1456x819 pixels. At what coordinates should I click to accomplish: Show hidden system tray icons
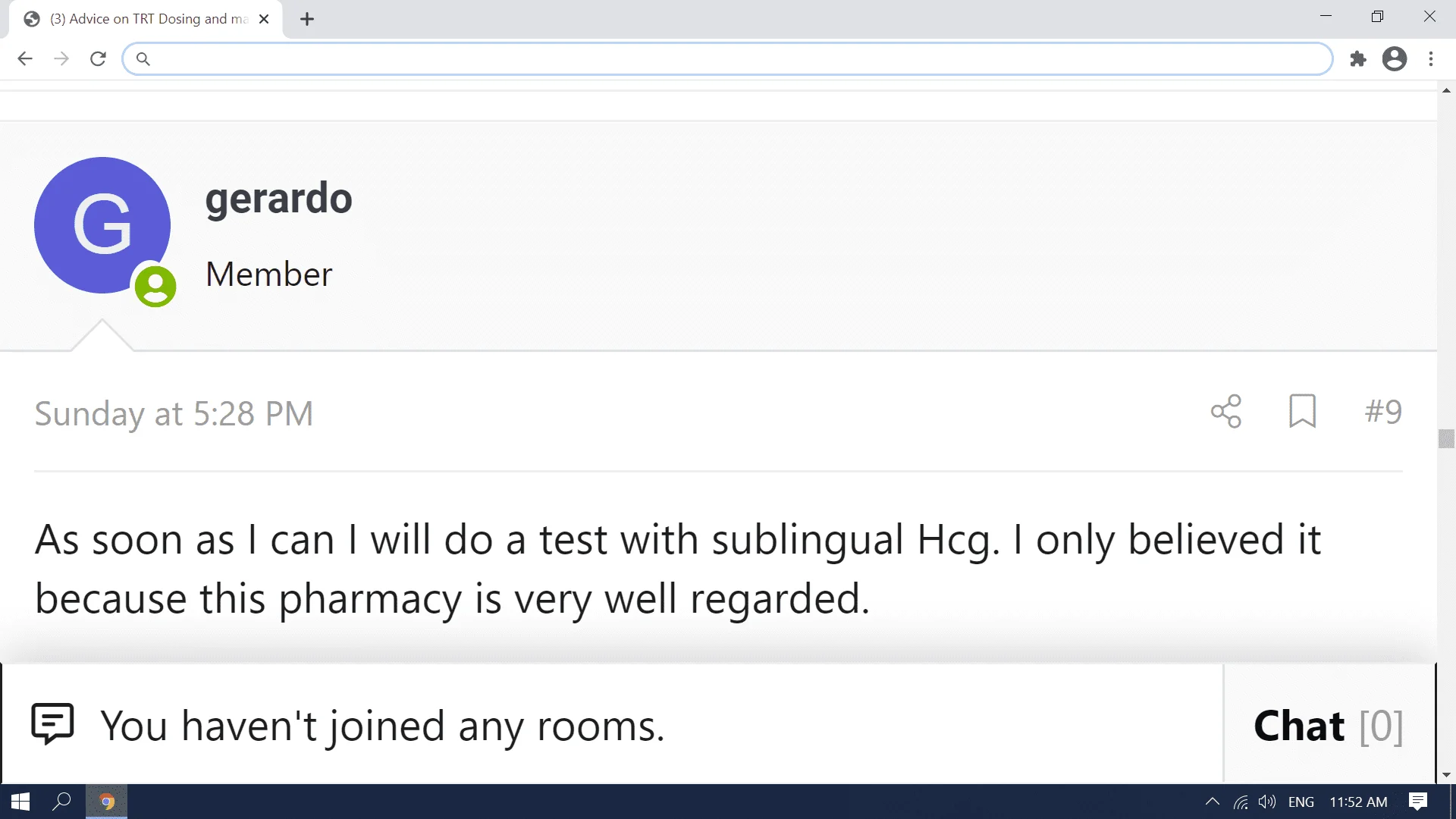coord(1213,802)
